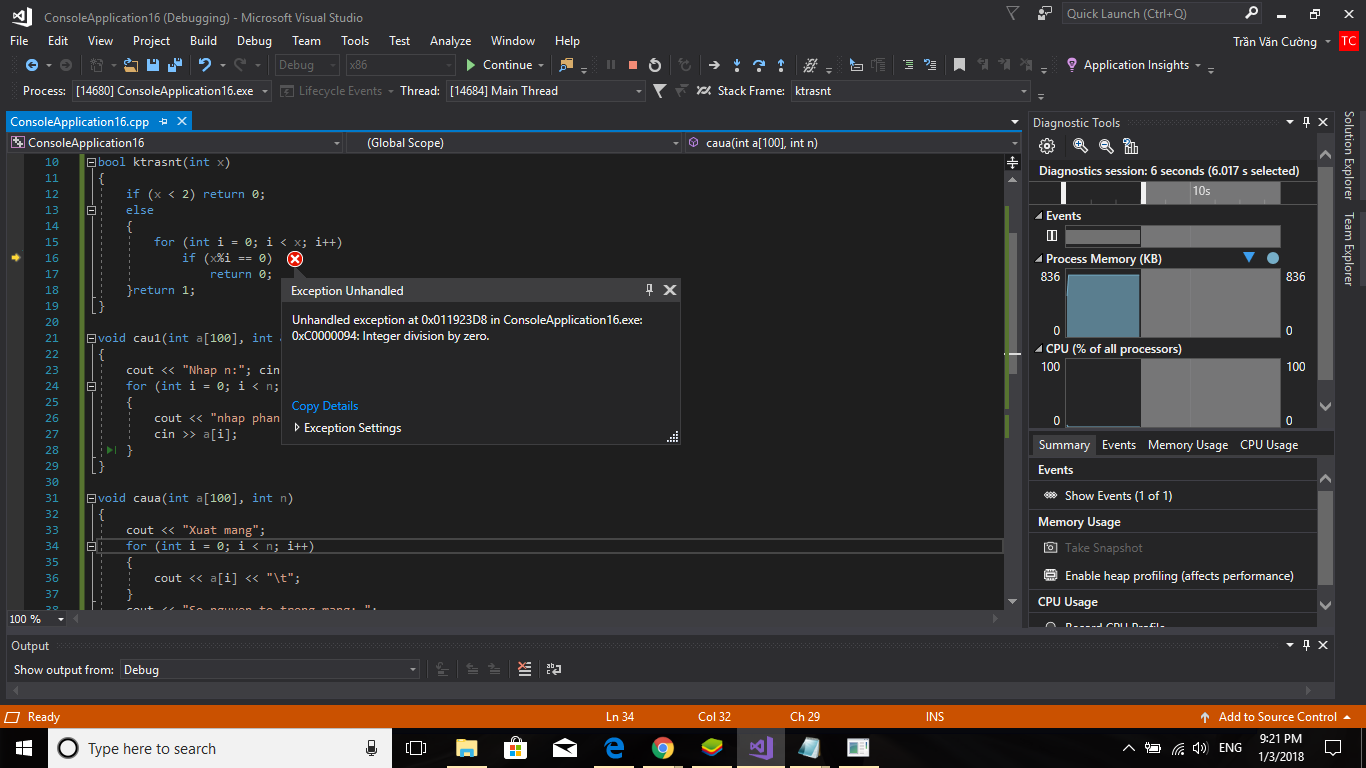Switch to the Memory Usage tab
1366x768 pixels.
(1187, 445)
